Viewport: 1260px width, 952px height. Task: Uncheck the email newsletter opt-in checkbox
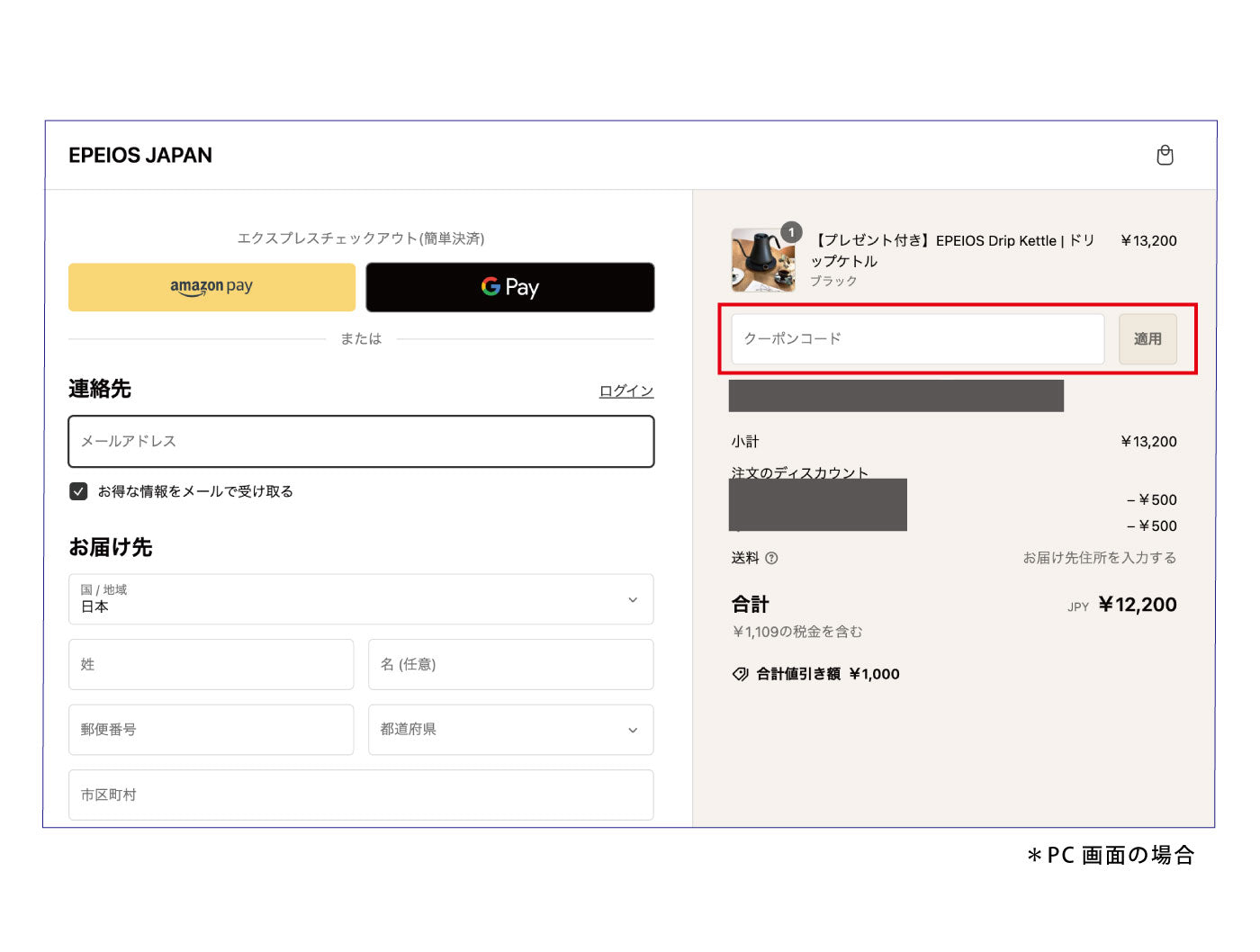pos(78,491)
